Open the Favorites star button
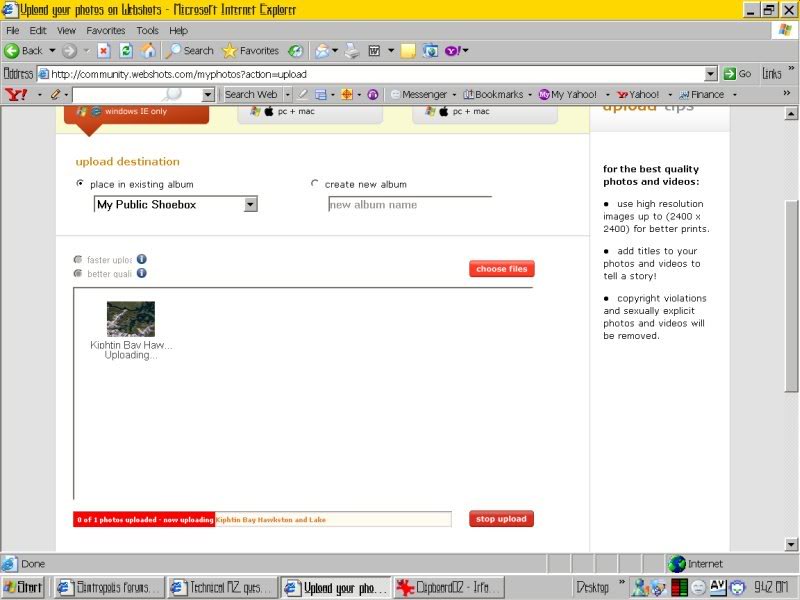This screenshot has height=600, width=800. point(250,50)
